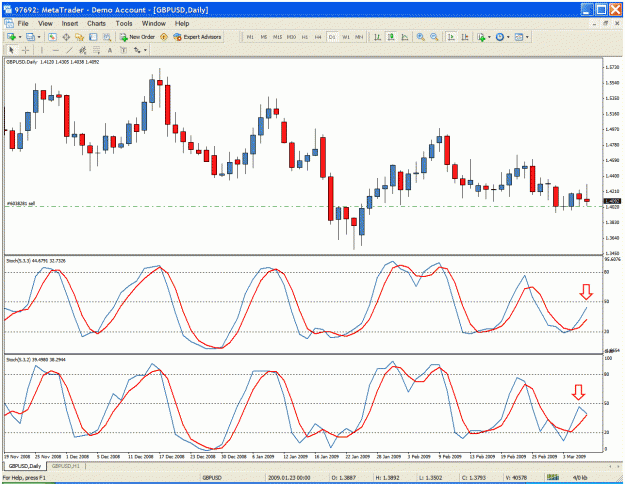Open the View menu
This screenshot has height=484, width=625.
45,24
